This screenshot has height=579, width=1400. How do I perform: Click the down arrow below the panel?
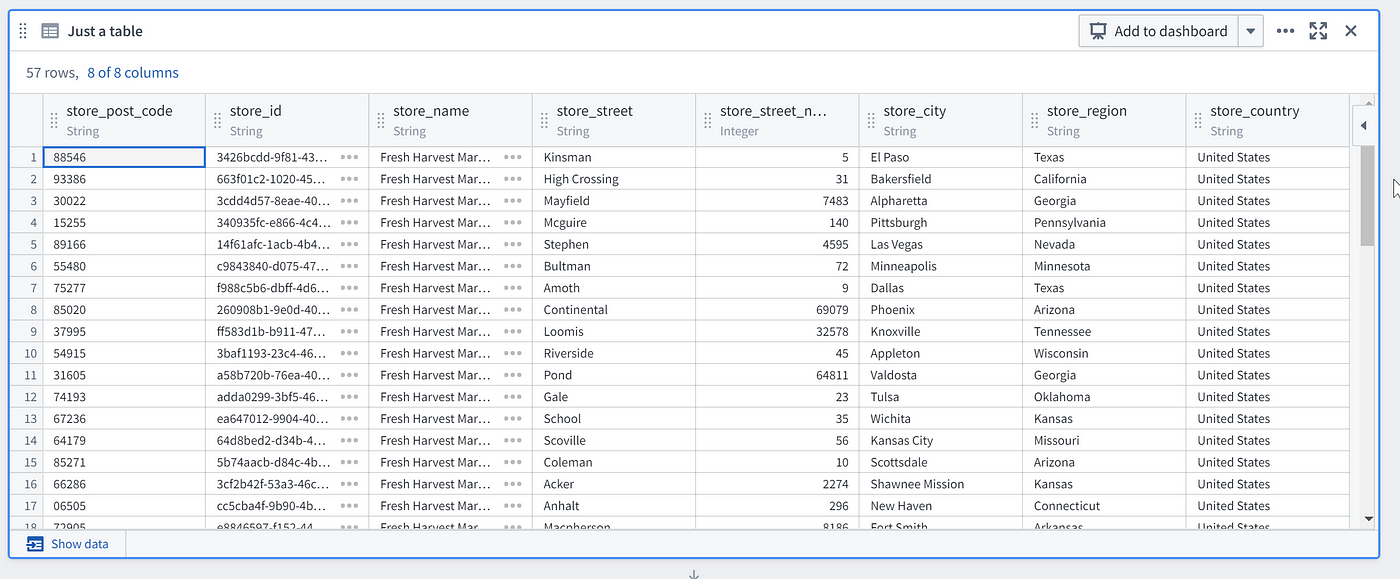click(693, 574)
